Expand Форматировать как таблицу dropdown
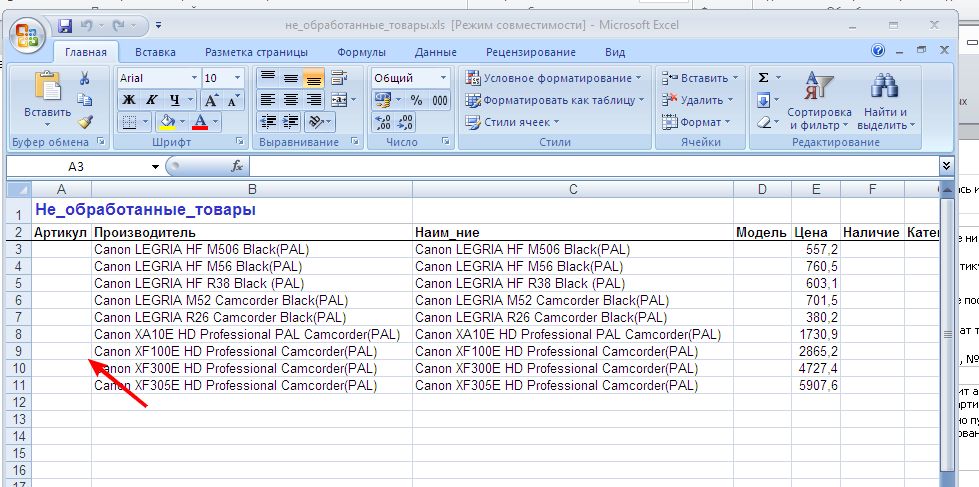The height and width of the screenshot is (487, 979). (x=641, y=100)
